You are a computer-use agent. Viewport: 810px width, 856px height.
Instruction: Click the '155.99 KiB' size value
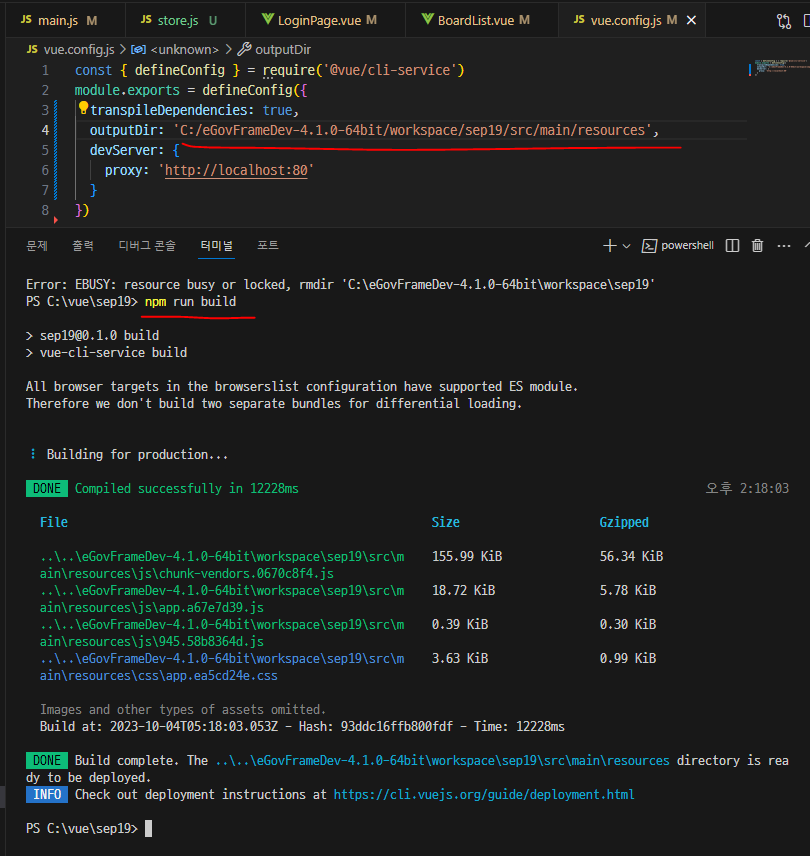coord(467,556)
